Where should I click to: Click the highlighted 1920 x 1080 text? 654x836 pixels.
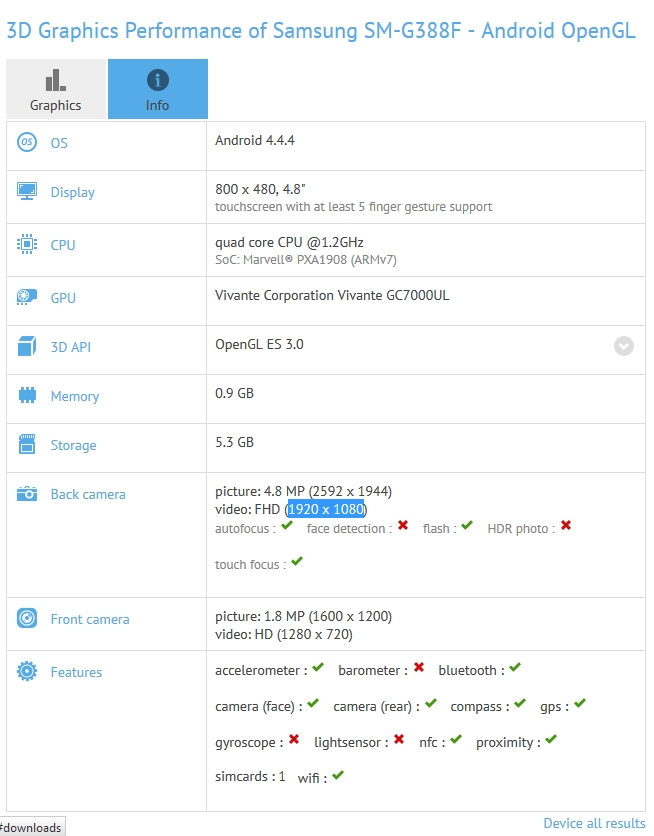click(x=326, y=510)
